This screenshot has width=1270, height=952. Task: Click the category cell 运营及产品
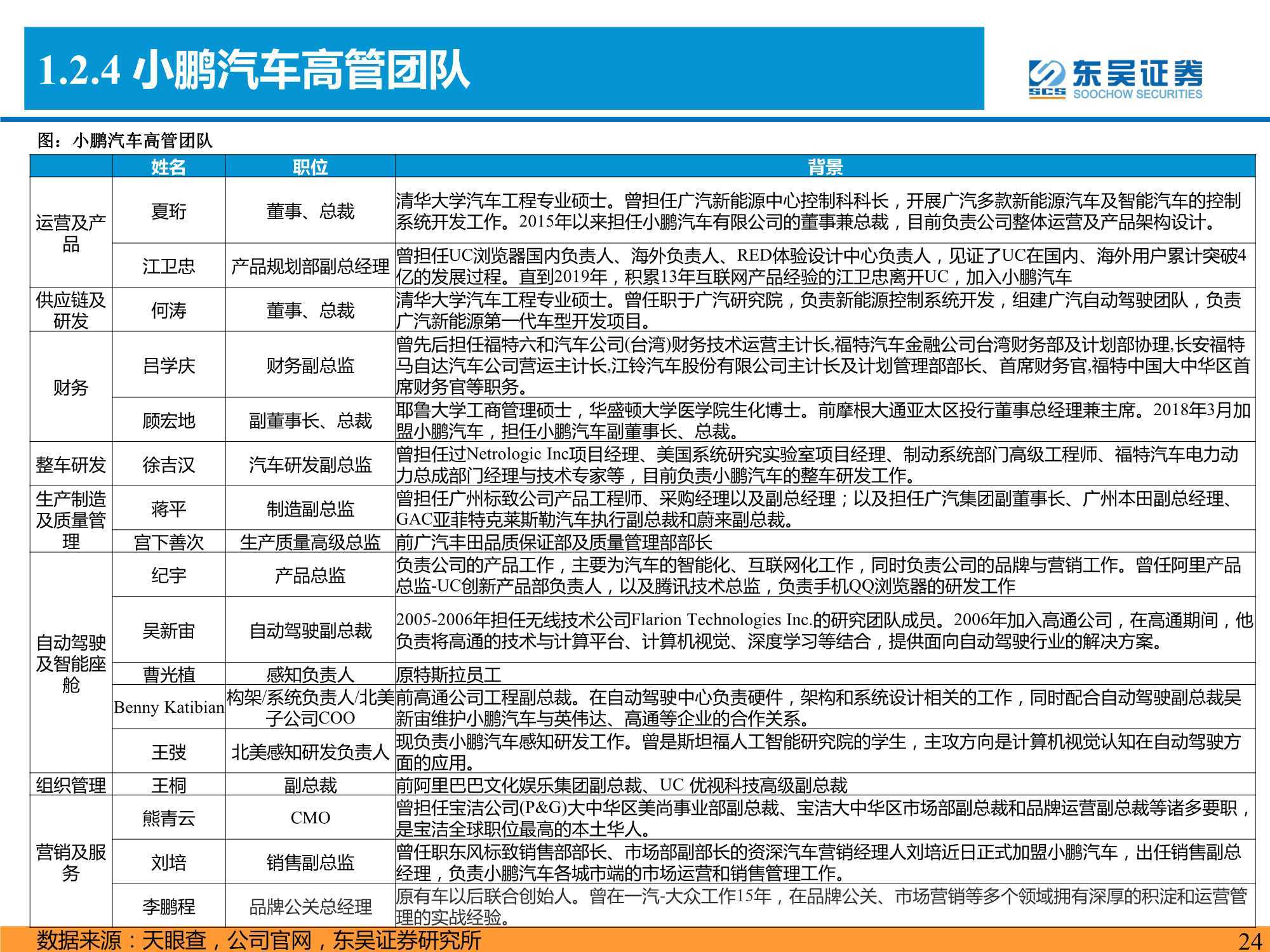(x=71, y=233)
